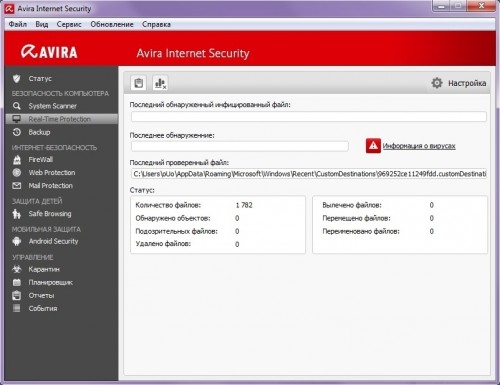The width and height of the screenshot is (500, 385).
Task: Select Mail Protection in sidebar
Action: (x=50, y=186)
